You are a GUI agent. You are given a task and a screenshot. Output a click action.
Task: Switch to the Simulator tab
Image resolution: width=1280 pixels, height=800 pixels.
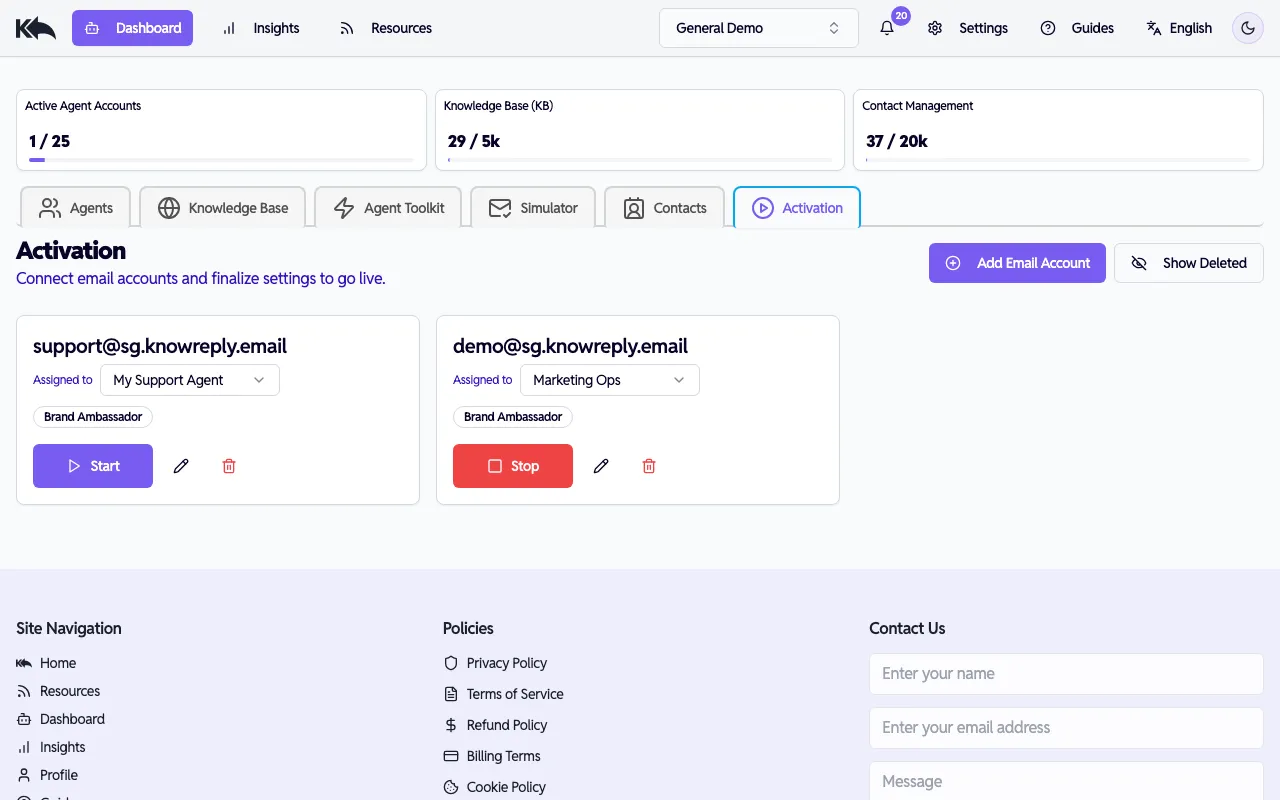533,208
